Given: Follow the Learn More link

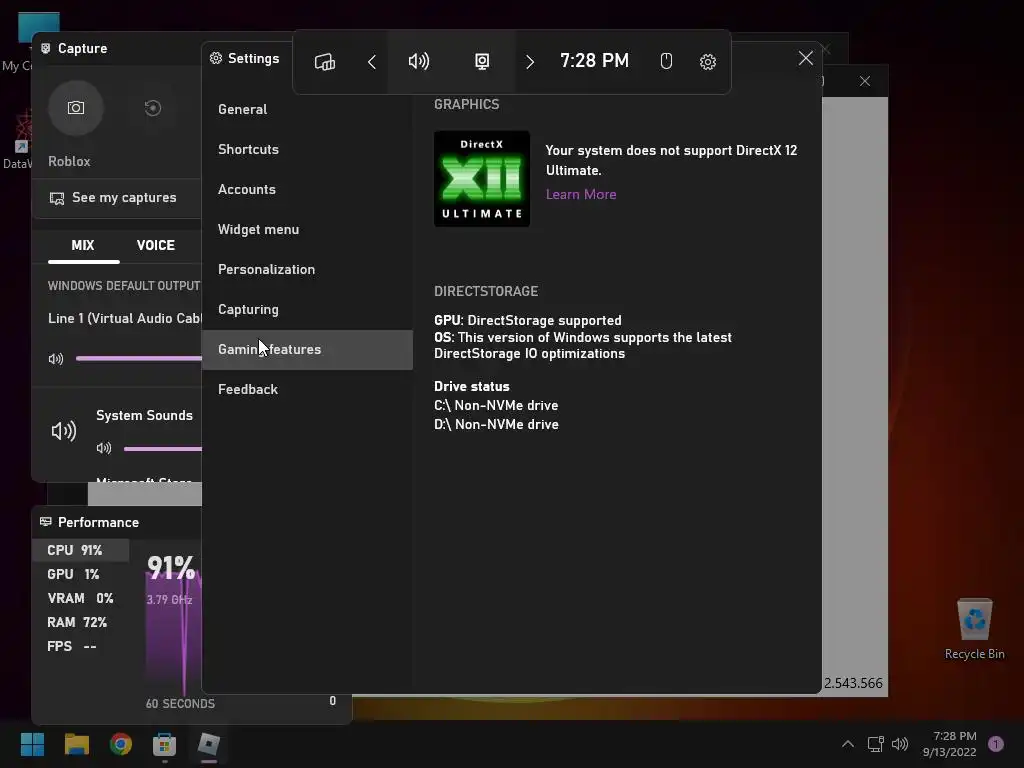Looking at the screenshot, I should pos(581,195).
